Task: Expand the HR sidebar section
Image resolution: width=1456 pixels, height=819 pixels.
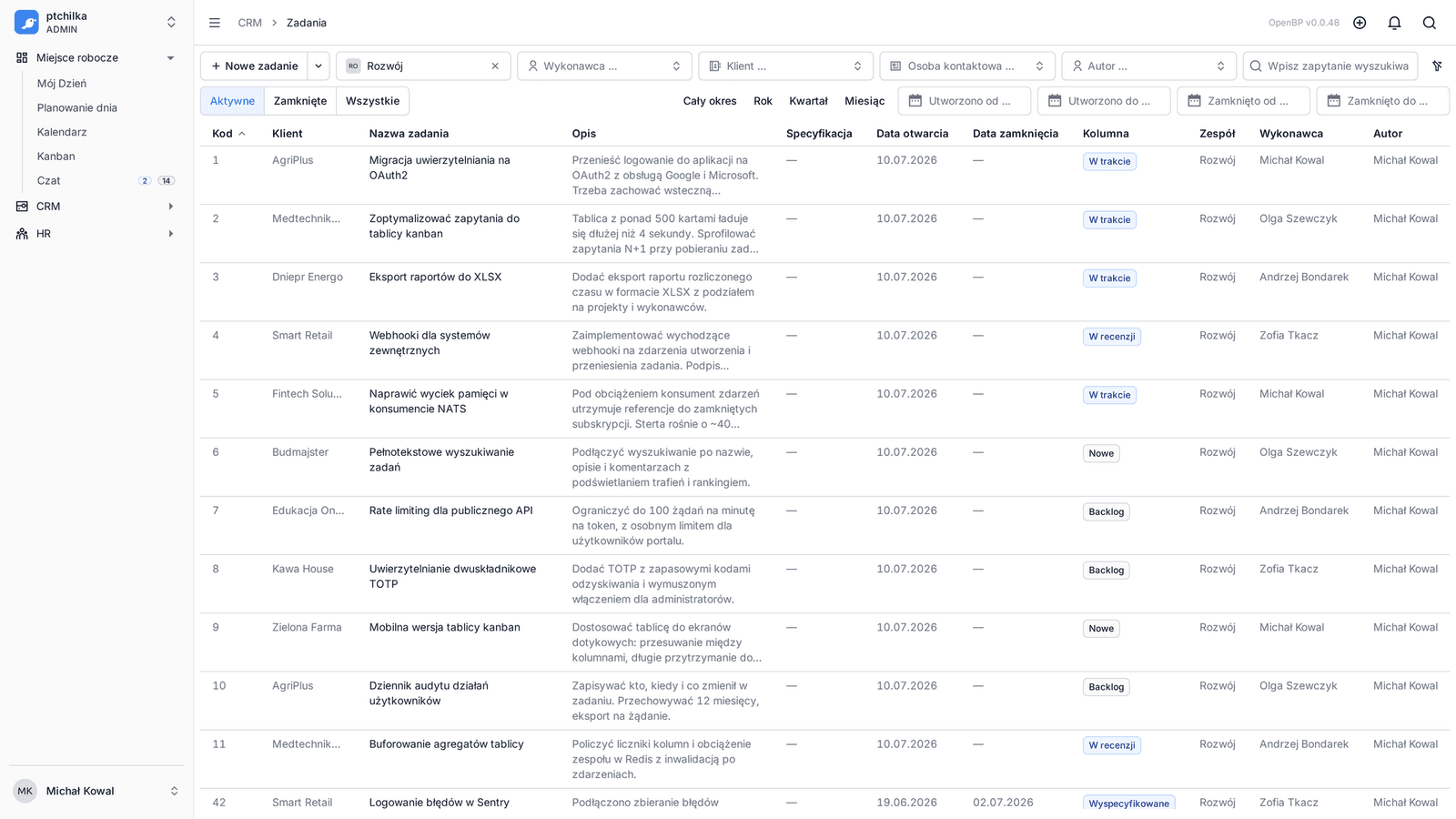Action: pos(170,234)
